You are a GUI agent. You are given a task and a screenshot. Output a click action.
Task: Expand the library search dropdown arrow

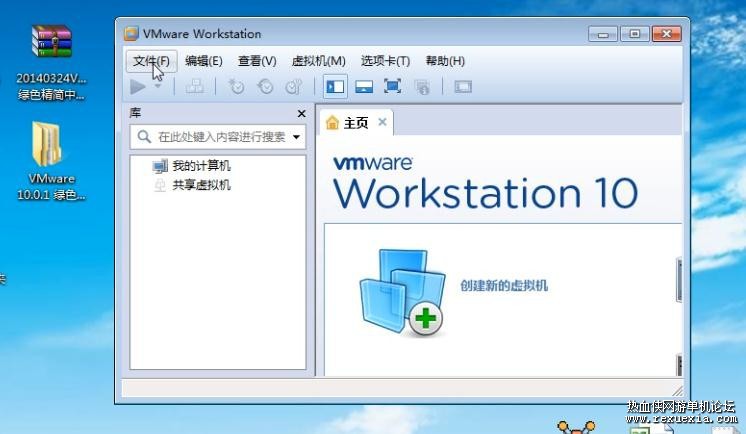pyautogui.click(x=296, y=137)
